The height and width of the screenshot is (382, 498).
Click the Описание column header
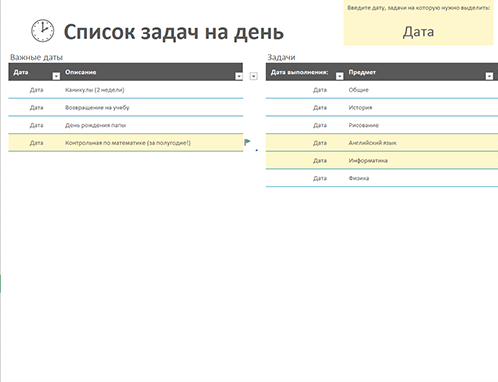click(x=81, y=72)
